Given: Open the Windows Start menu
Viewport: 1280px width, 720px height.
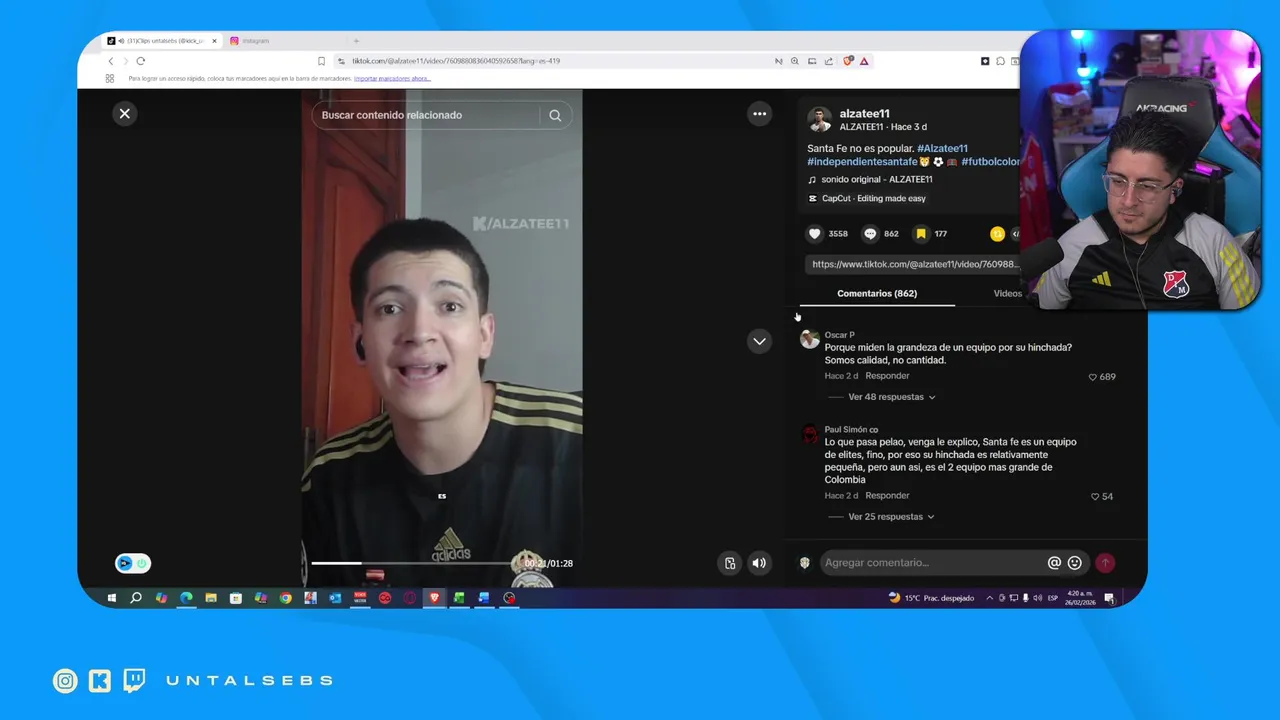Looking at the screenshot, I should click(111, 598).
